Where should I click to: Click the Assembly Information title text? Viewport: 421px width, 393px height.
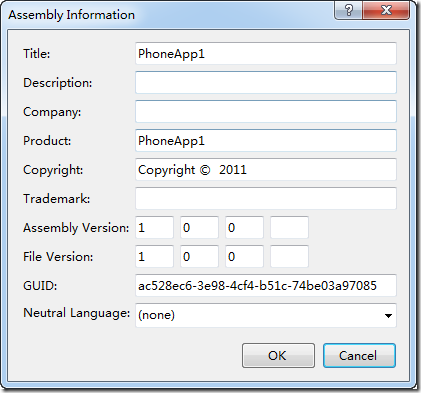click(x=72, y=15)
